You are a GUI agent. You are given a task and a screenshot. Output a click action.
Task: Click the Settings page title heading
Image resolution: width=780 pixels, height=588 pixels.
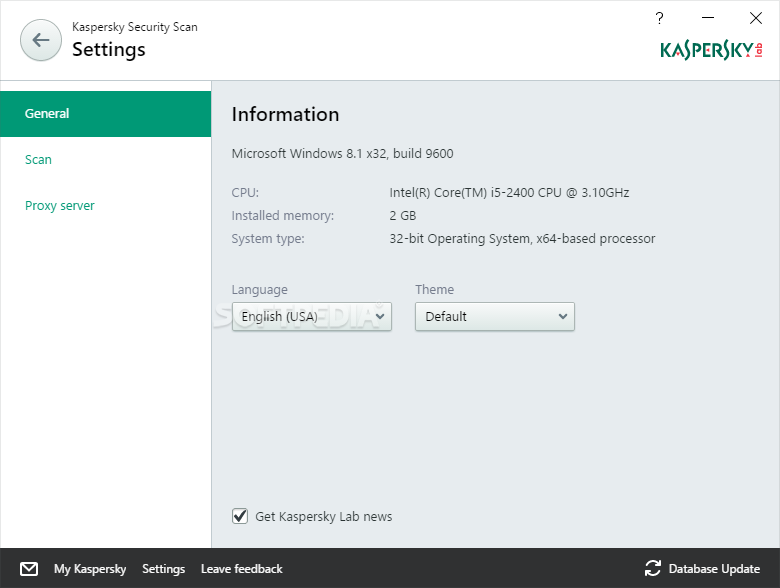(x=109, y=50)
